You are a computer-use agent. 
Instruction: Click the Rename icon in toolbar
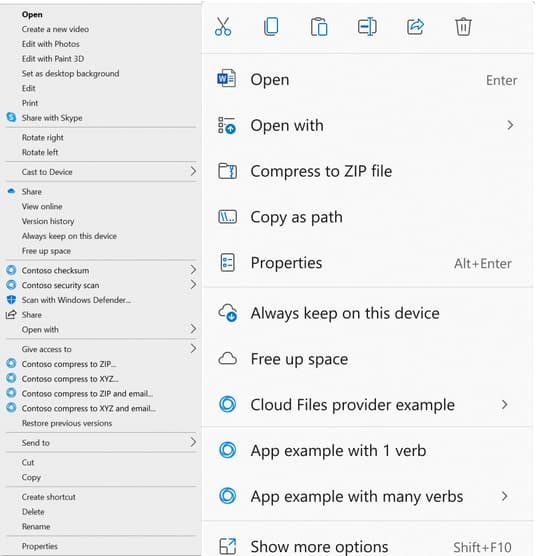point(367,27)
